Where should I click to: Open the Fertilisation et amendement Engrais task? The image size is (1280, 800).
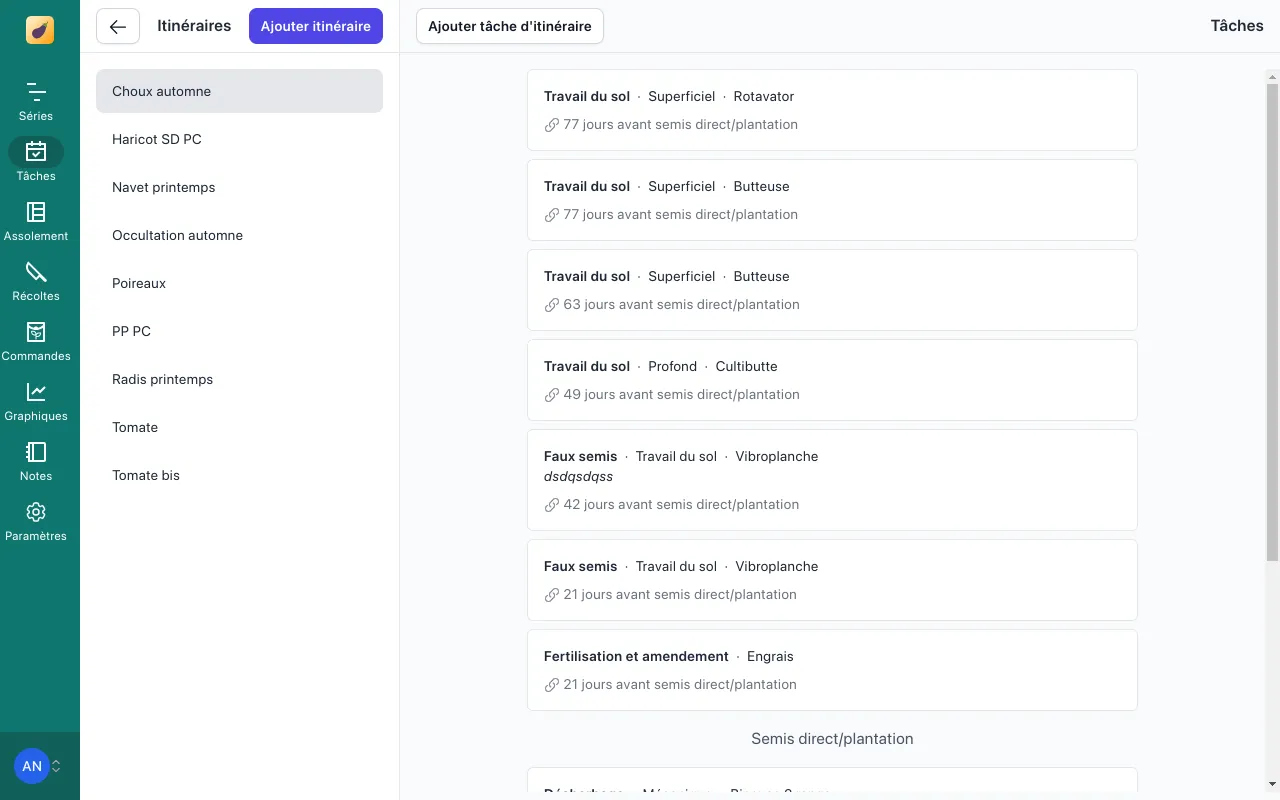(831, 670)
